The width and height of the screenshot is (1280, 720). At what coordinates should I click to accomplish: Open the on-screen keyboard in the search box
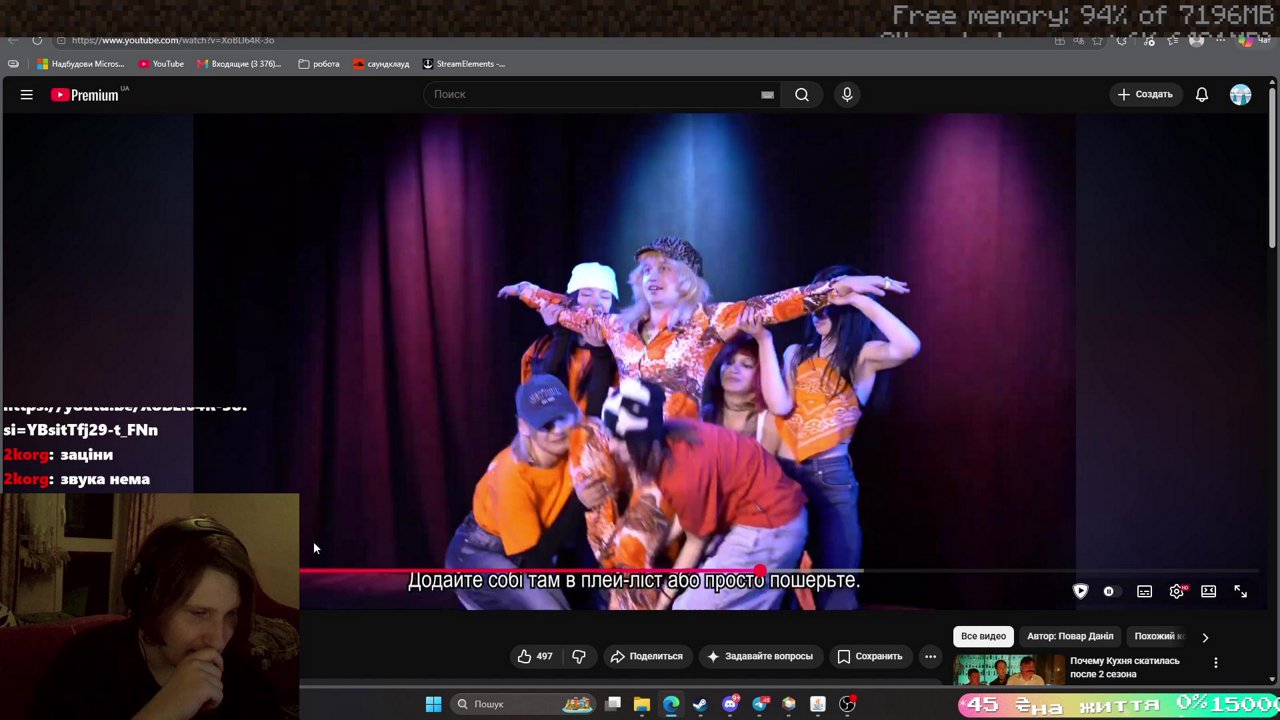point(767,94)
